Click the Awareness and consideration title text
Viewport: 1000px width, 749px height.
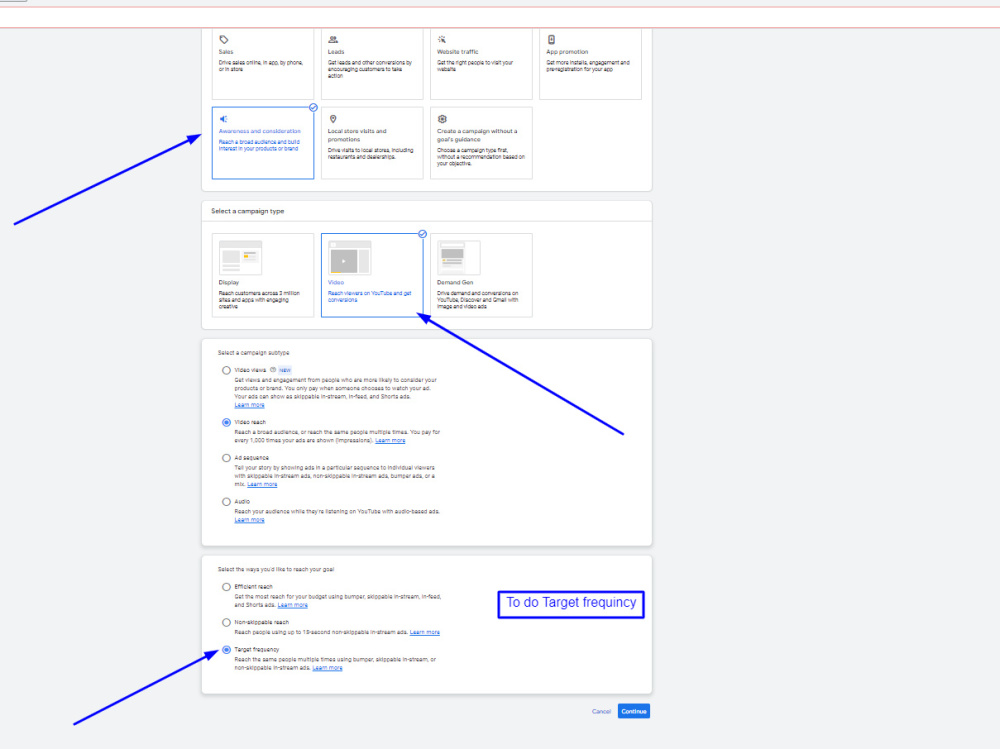pyautogui.click(x=260, y=131)
